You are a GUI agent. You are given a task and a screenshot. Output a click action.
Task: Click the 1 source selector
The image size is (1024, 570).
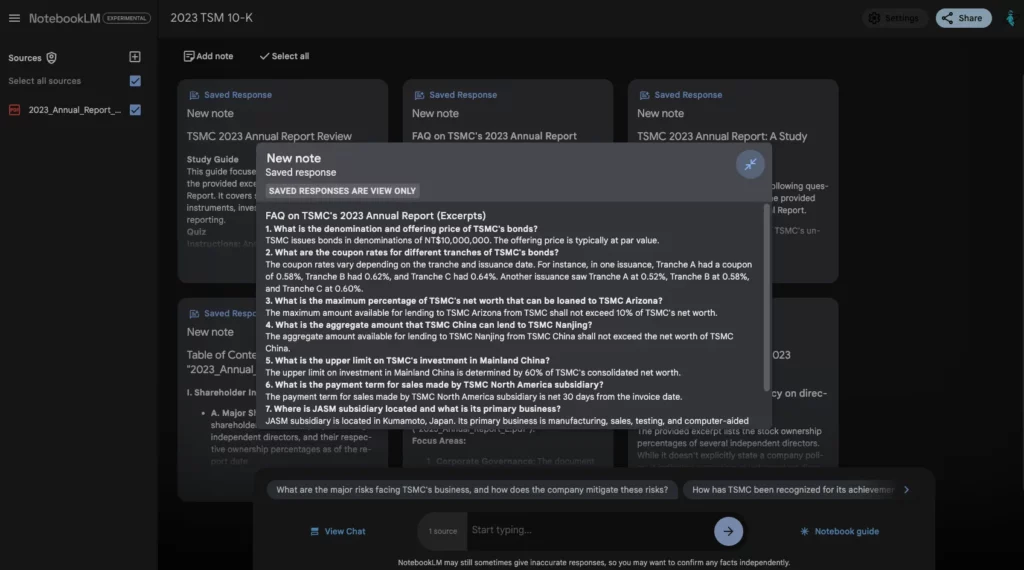click(x=443, y=531)
